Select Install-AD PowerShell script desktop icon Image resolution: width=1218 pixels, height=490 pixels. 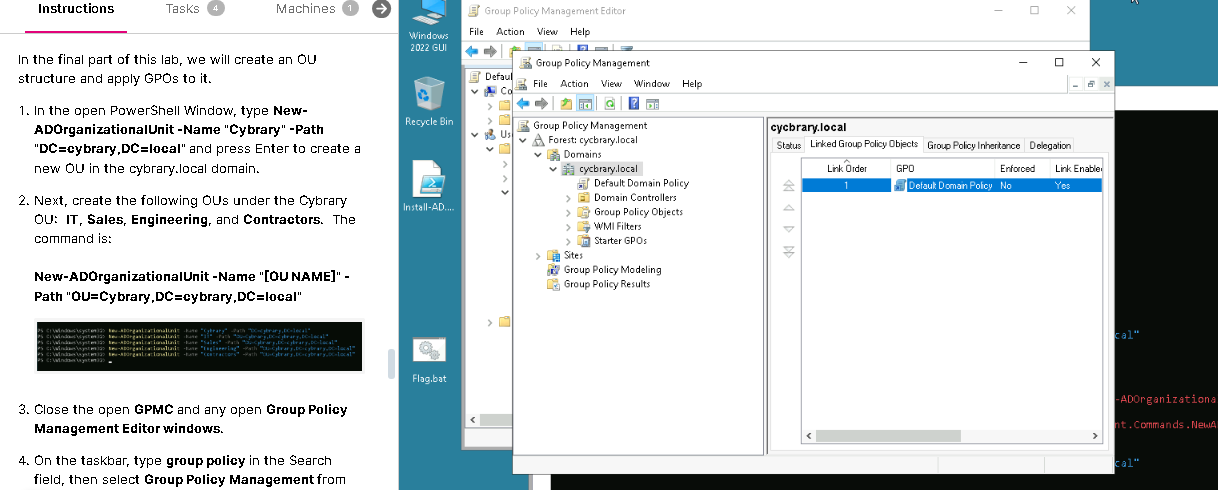tap(429, 187)
